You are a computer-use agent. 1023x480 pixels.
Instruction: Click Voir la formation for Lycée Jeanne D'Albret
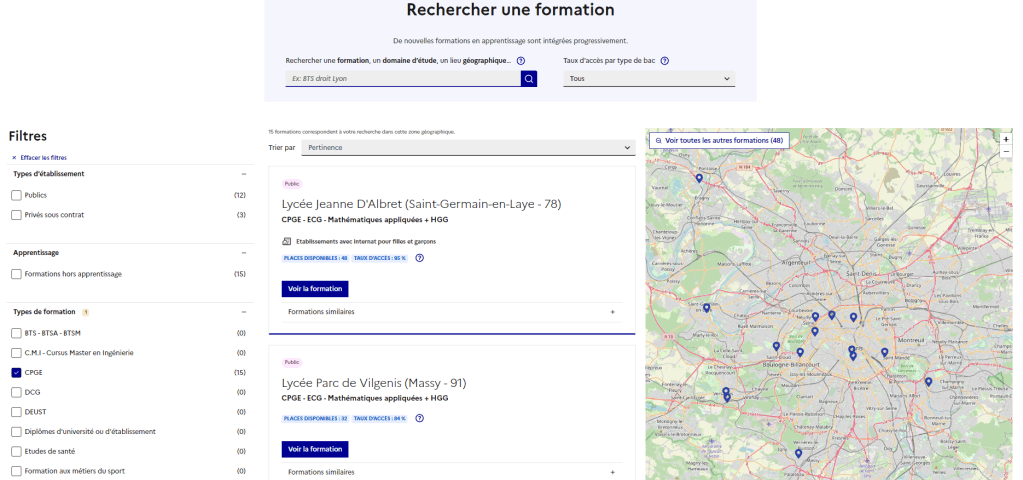(315, 289)
